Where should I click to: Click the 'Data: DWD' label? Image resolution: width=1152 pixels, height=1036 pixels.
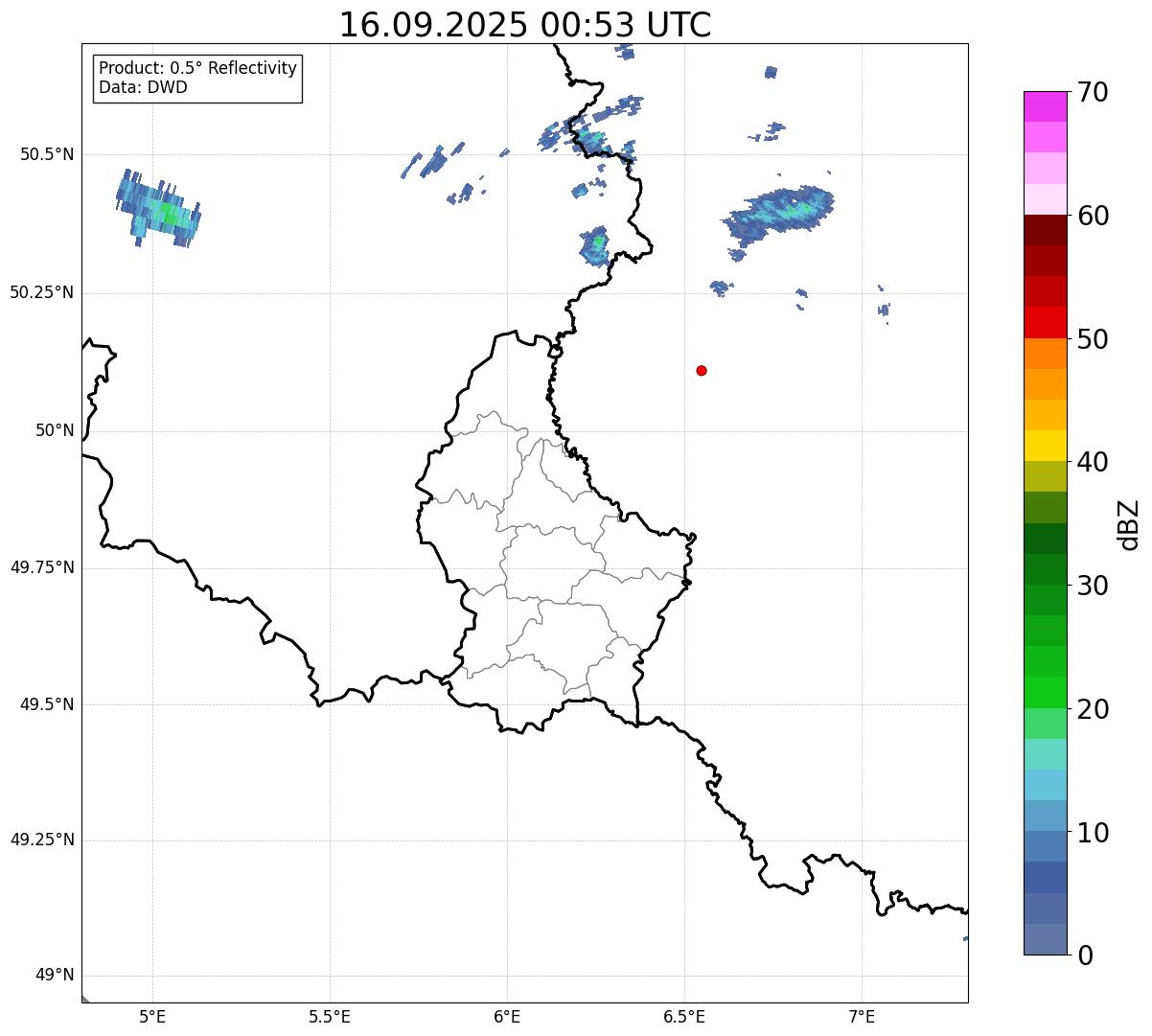[144, 87]
